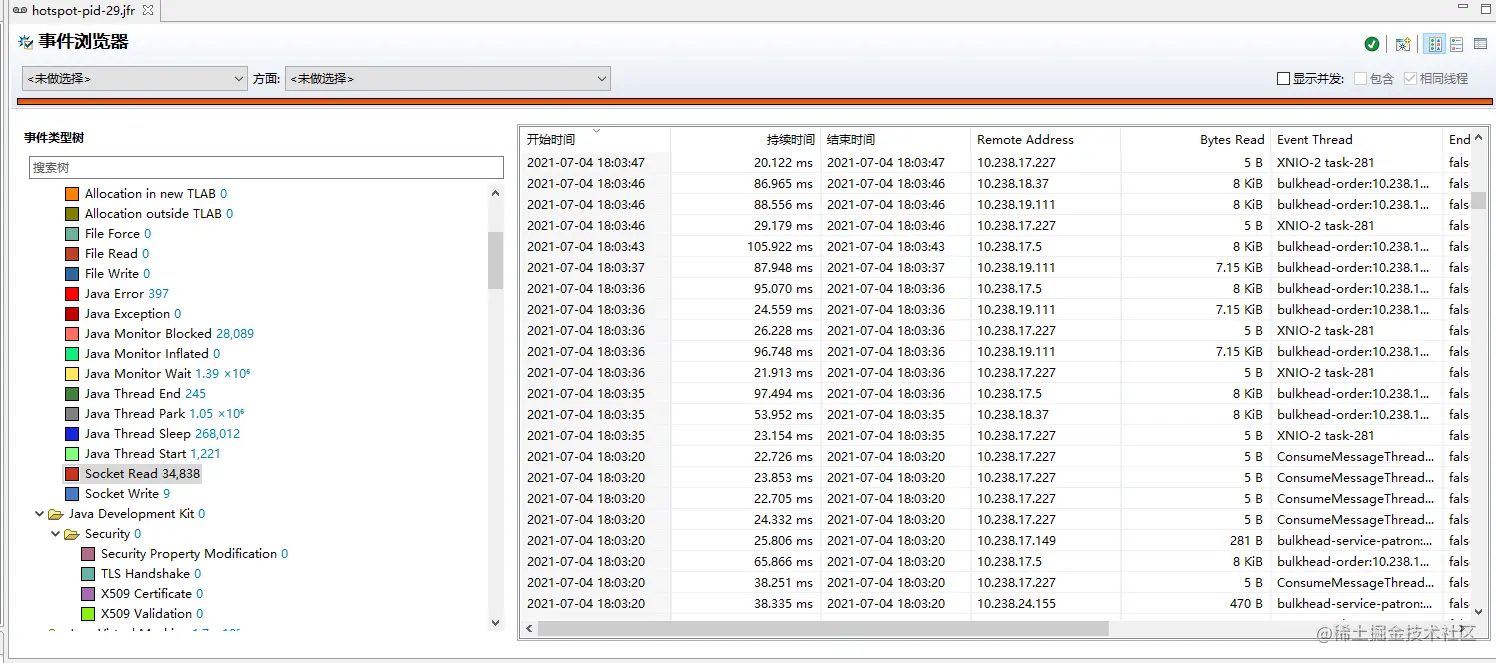Click the Java Error red icon
Viewport: 1496px width, 663px height.
tap(72, 294)
